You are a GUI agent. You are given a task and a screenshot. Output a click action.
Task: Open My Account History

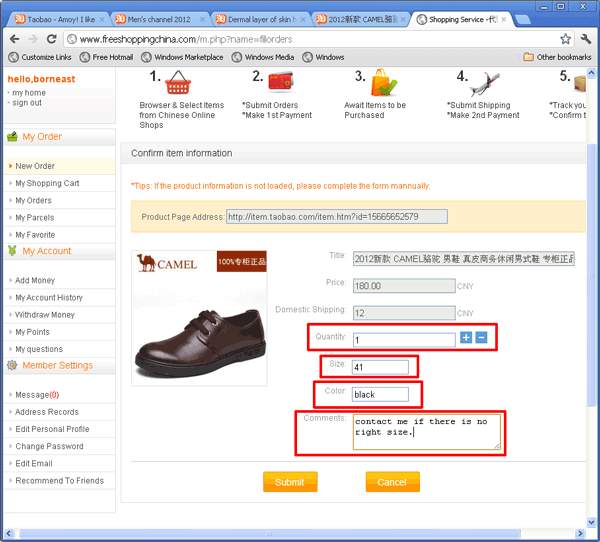(x=49, y=298)
